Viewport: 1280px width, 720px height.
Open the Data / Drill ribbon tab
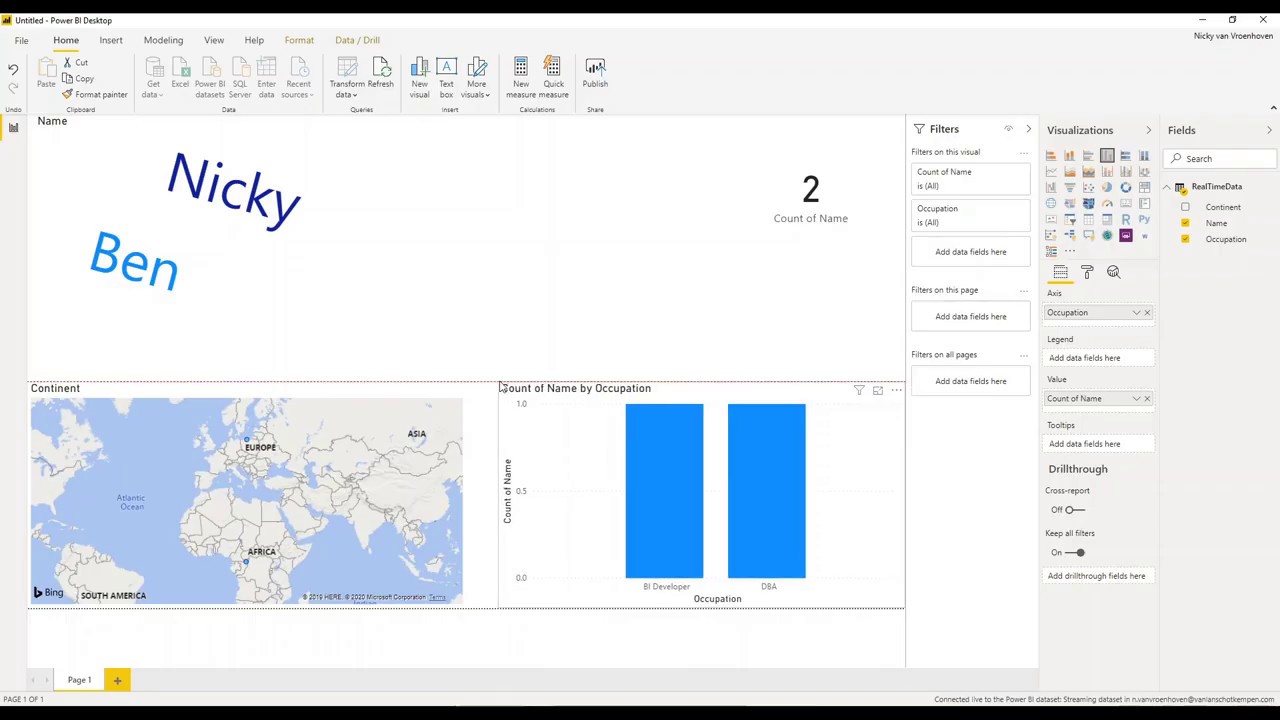pyautogui.click(x=357, y=40)
